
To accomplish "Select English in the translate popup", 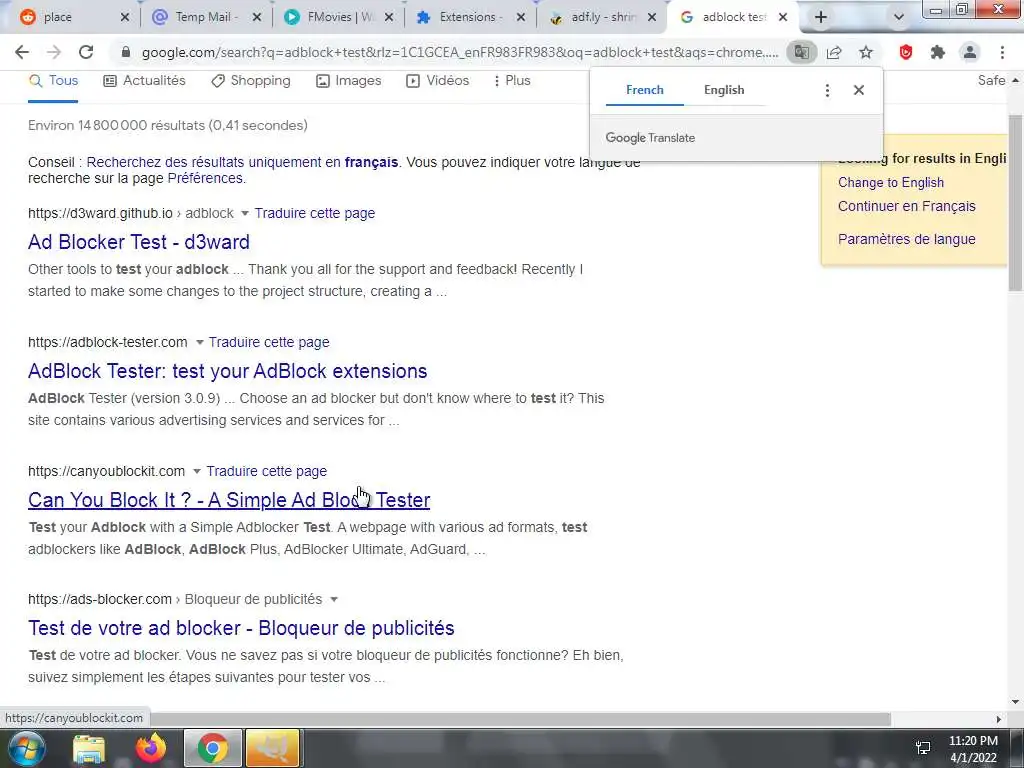I will [x=724, y=90].
